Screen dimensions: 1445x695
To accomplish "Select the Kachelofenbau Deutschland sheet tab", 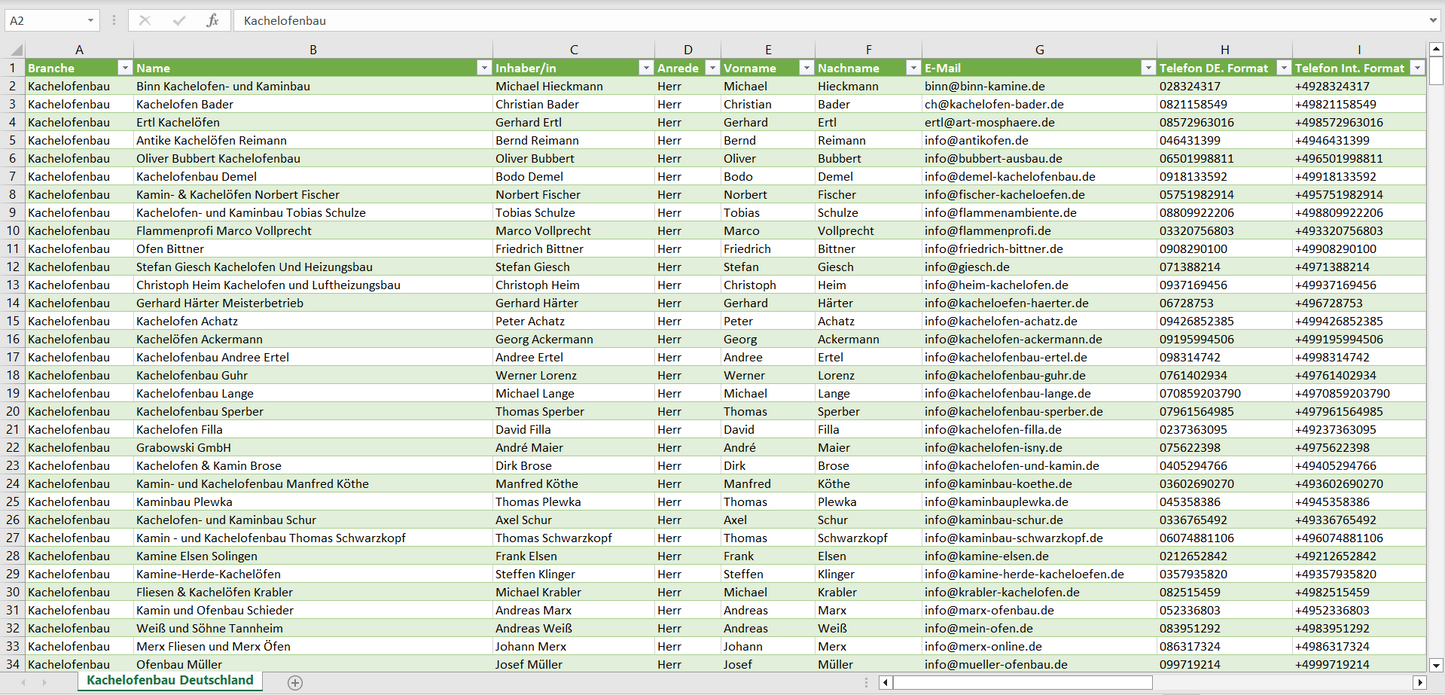I will coord(170,680).
